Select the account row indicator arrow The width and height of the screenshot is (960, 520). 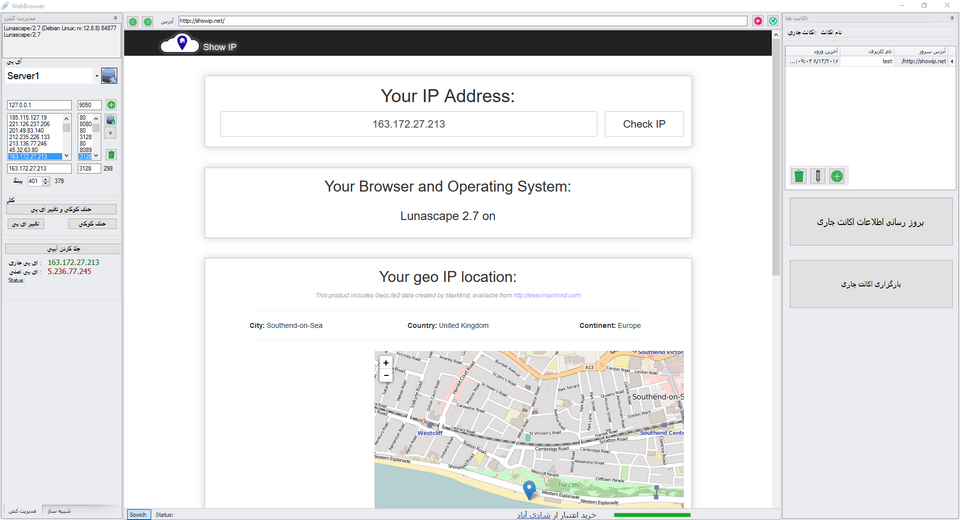(951, 62)
